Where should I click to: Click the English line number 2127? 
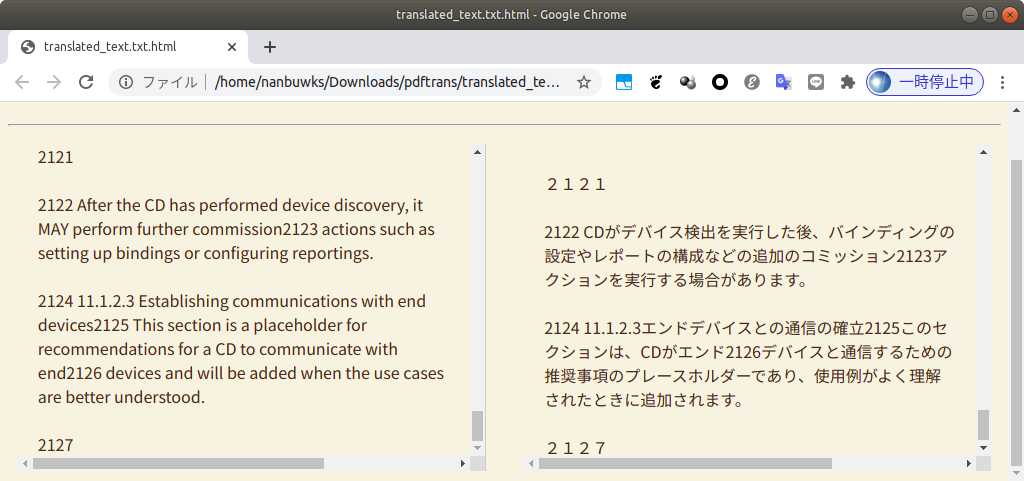click(x=56, y=445)
